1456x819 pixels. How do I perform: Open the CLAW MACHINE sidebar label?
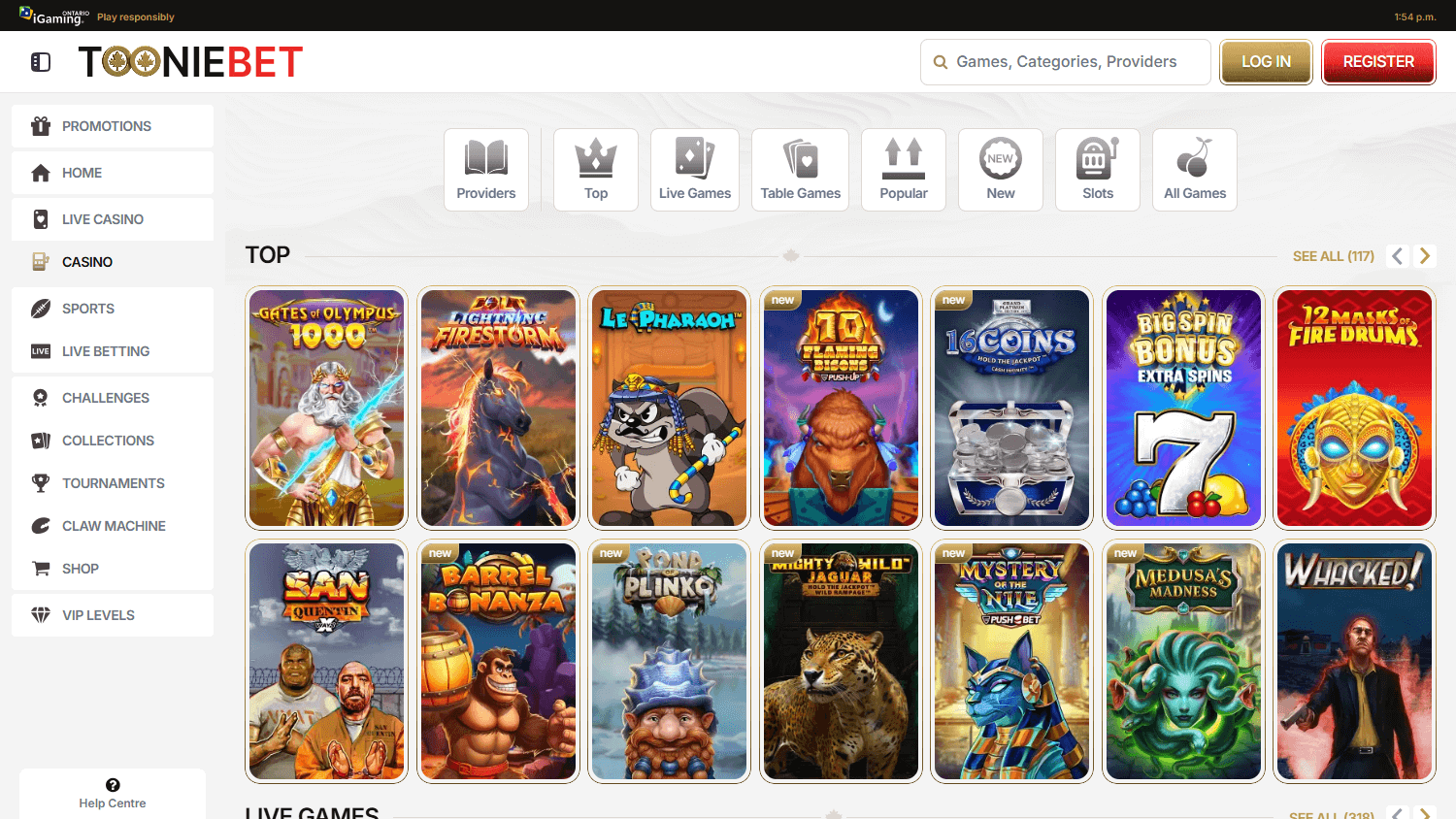click(114, 526)
